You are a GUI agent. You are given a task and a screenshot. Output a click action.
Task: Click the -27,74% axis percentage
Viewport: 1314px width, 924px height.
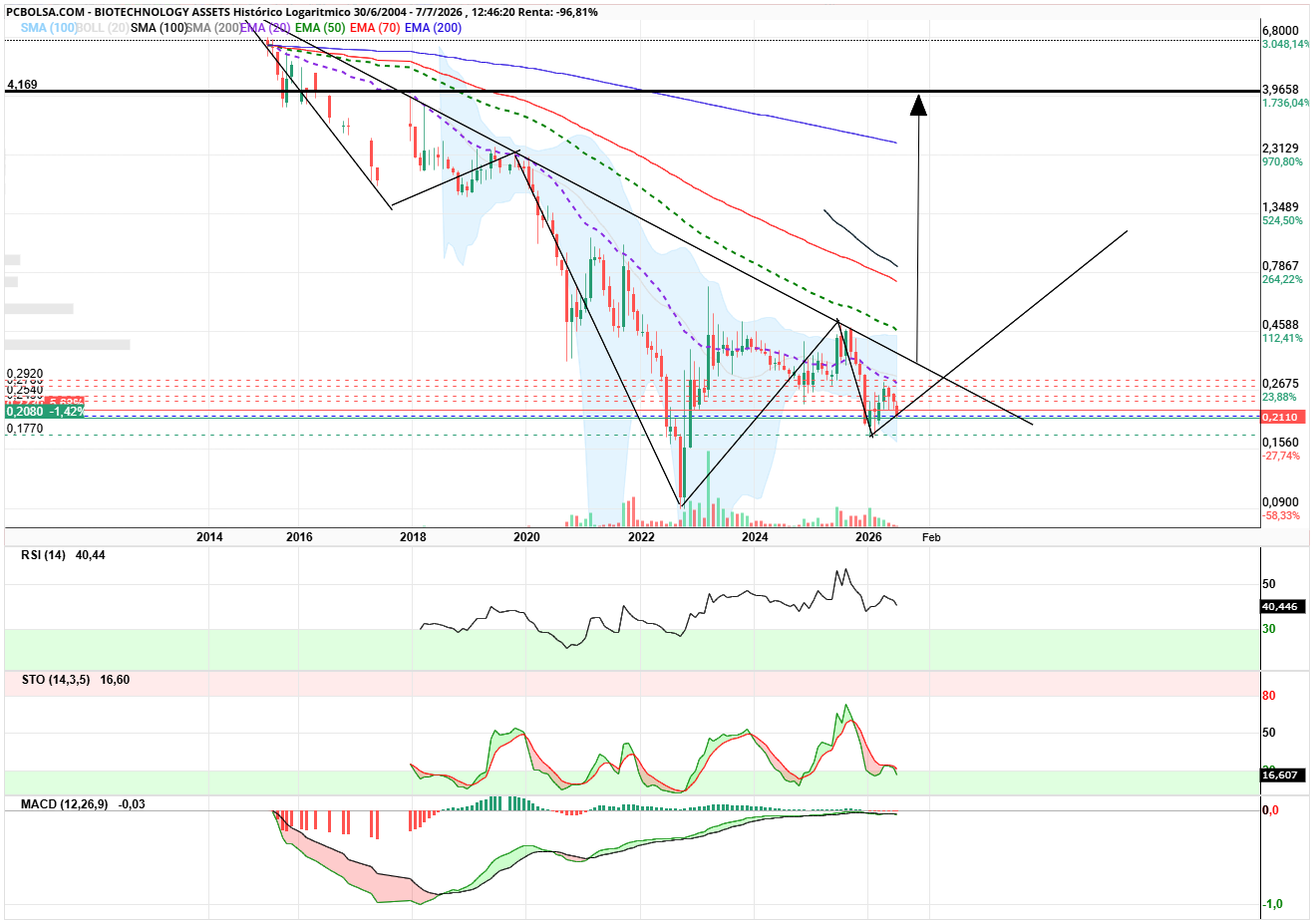click(1282, 456)
